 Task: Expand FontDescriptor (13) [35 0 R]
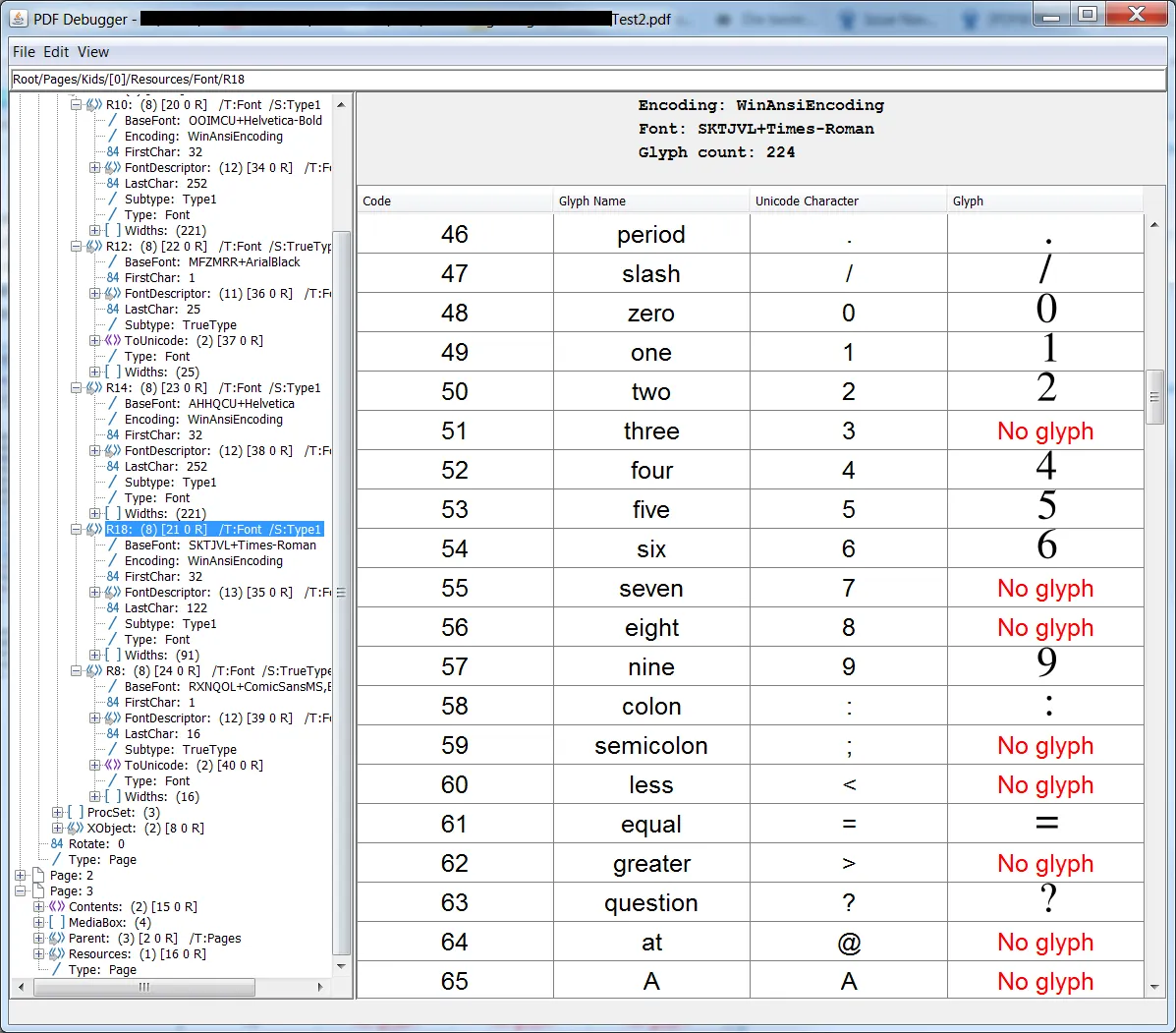(94, 592)
